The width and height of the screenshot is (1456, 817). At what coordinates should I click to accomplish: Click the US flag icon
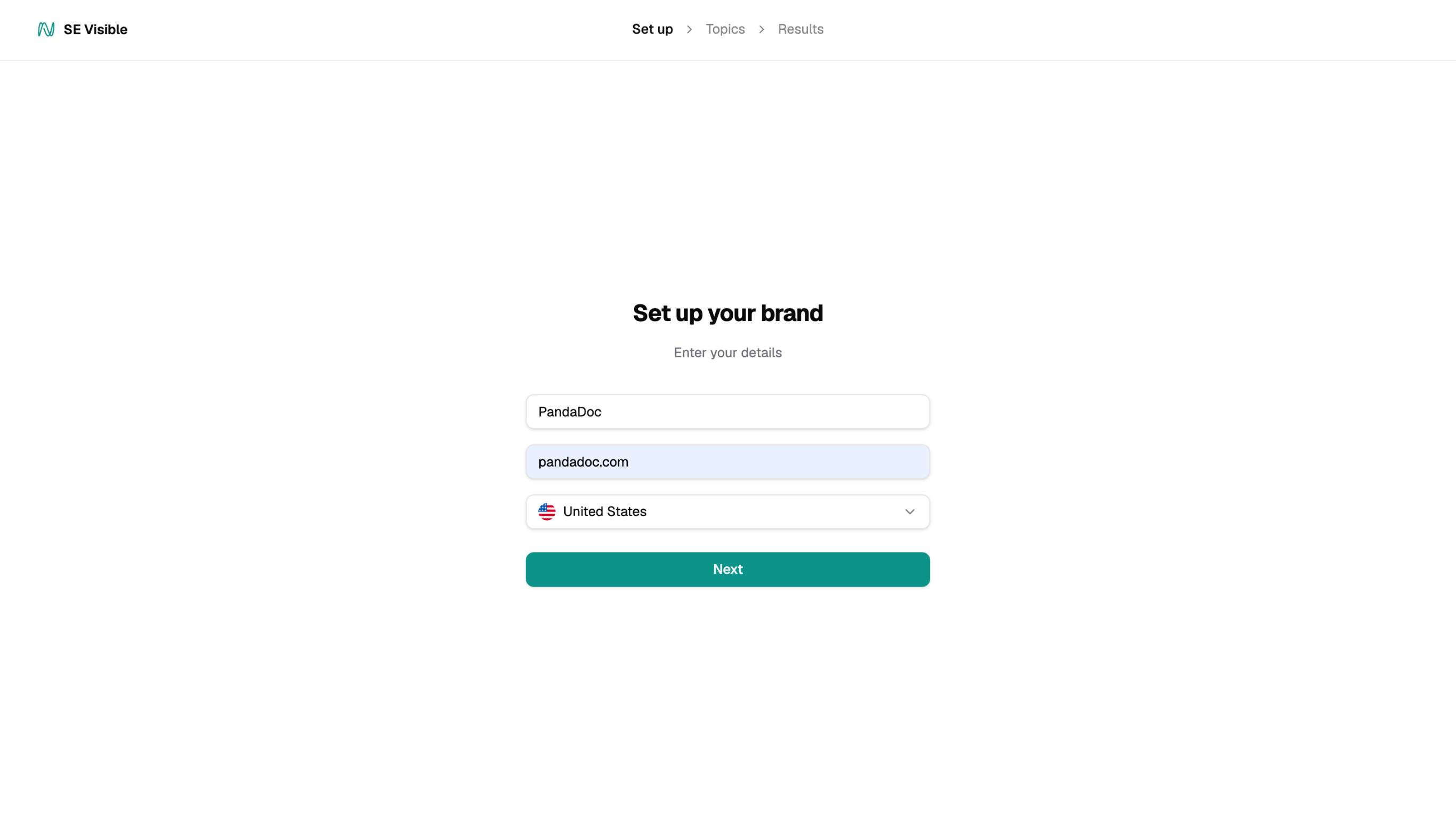(x=547, y=511)
